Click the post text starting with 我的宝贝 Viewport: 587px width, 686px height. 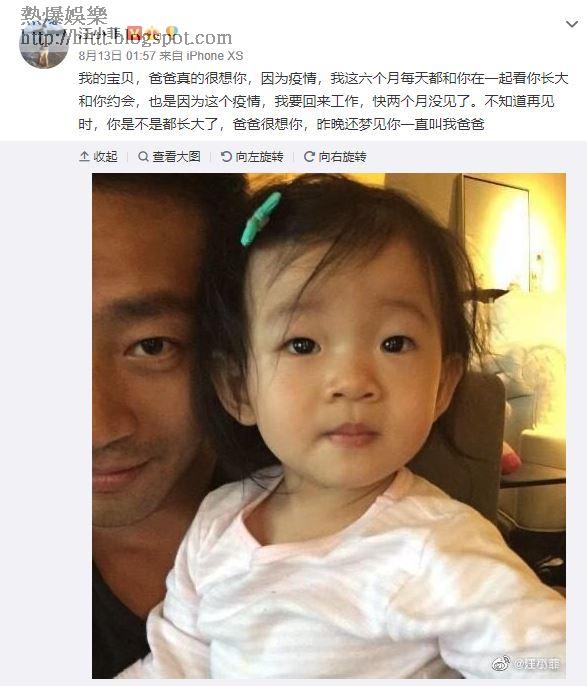pyautogui.click(x=323, y=101)
